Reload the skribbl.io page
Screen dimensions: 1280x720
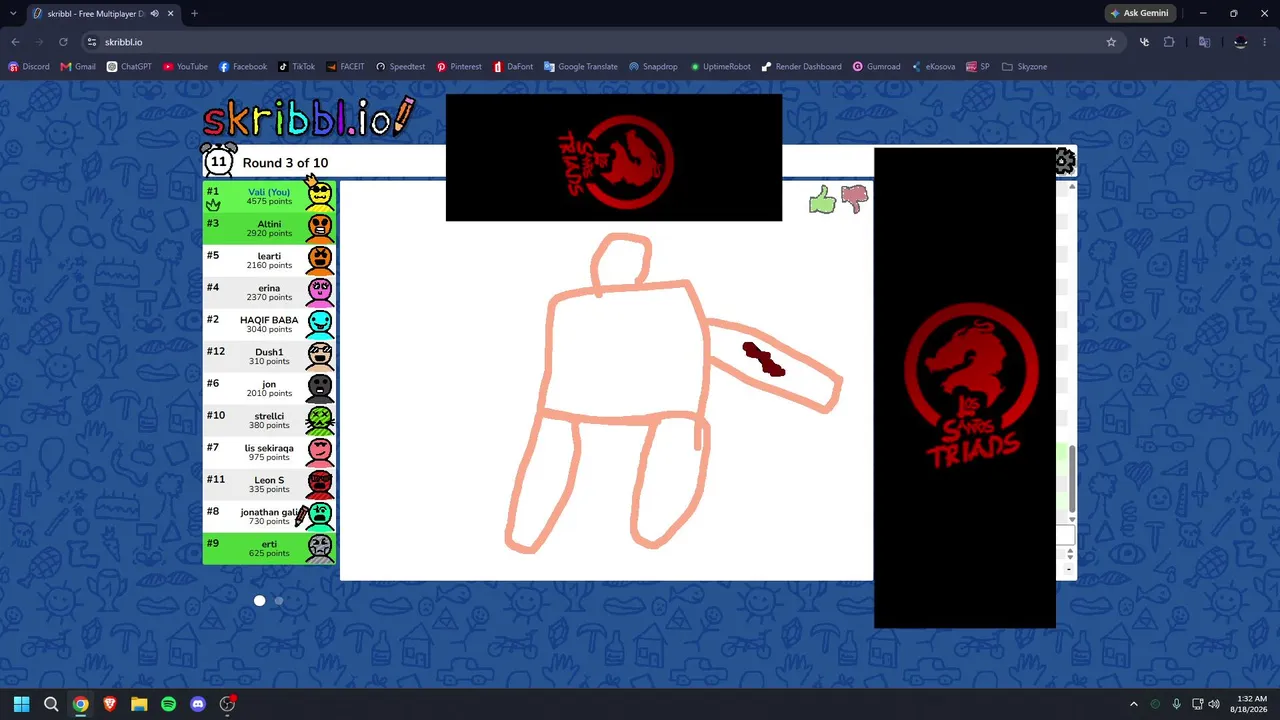point(63,42)
